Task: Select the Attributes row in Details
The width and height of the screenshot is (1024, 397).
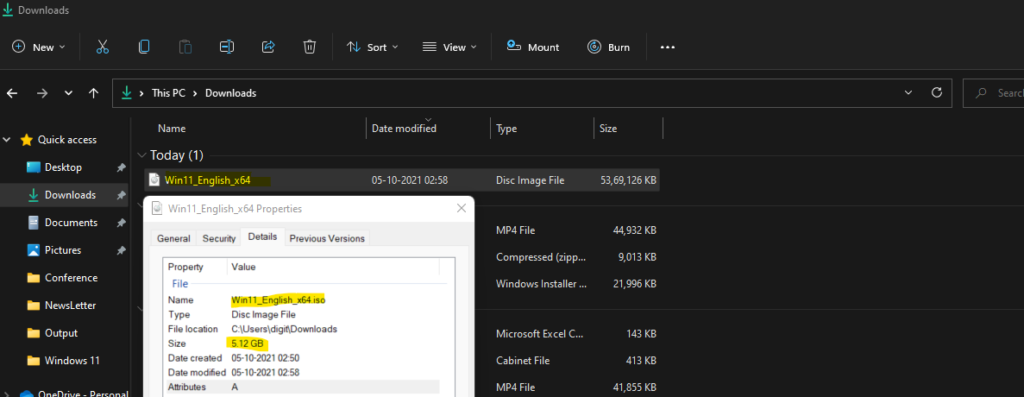Action: 302,387
